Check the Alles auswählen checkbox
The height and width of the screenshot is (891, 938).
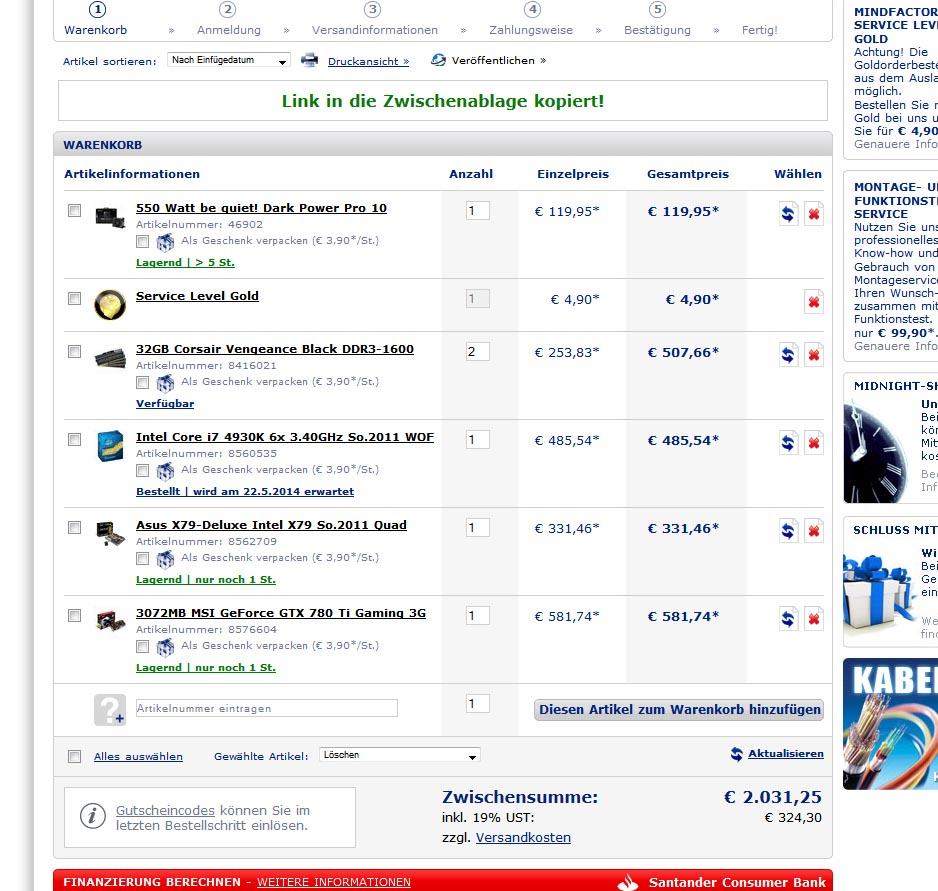(x=74, y=756)
